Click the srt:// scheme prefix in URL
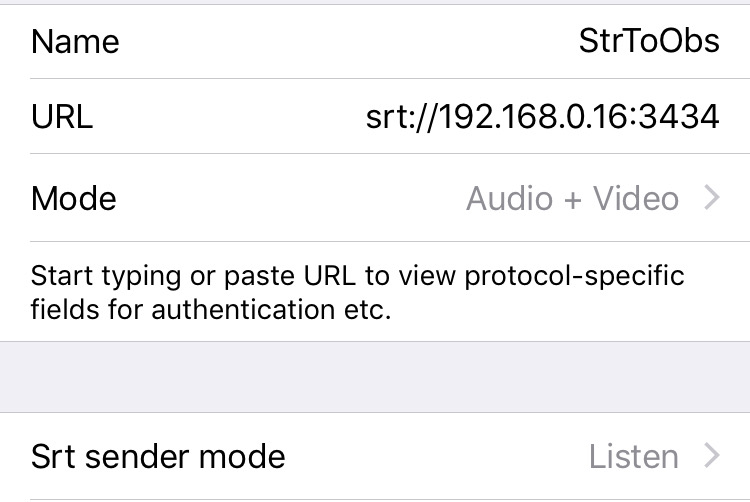Screen dimensions: 750x502 coord(400,117)
